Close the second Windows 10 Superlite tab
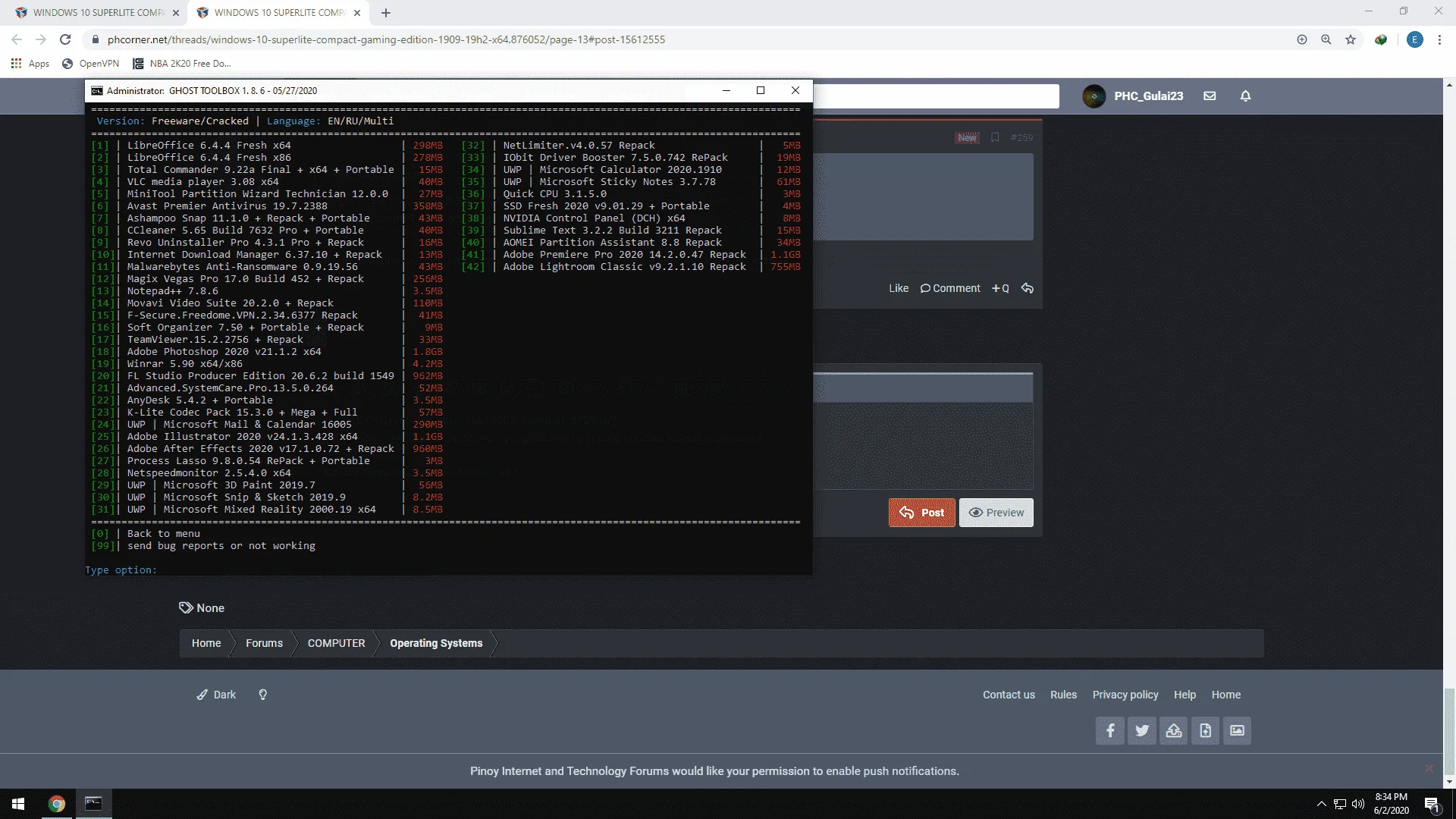The image size is (1456, 819). click(357, 13)
